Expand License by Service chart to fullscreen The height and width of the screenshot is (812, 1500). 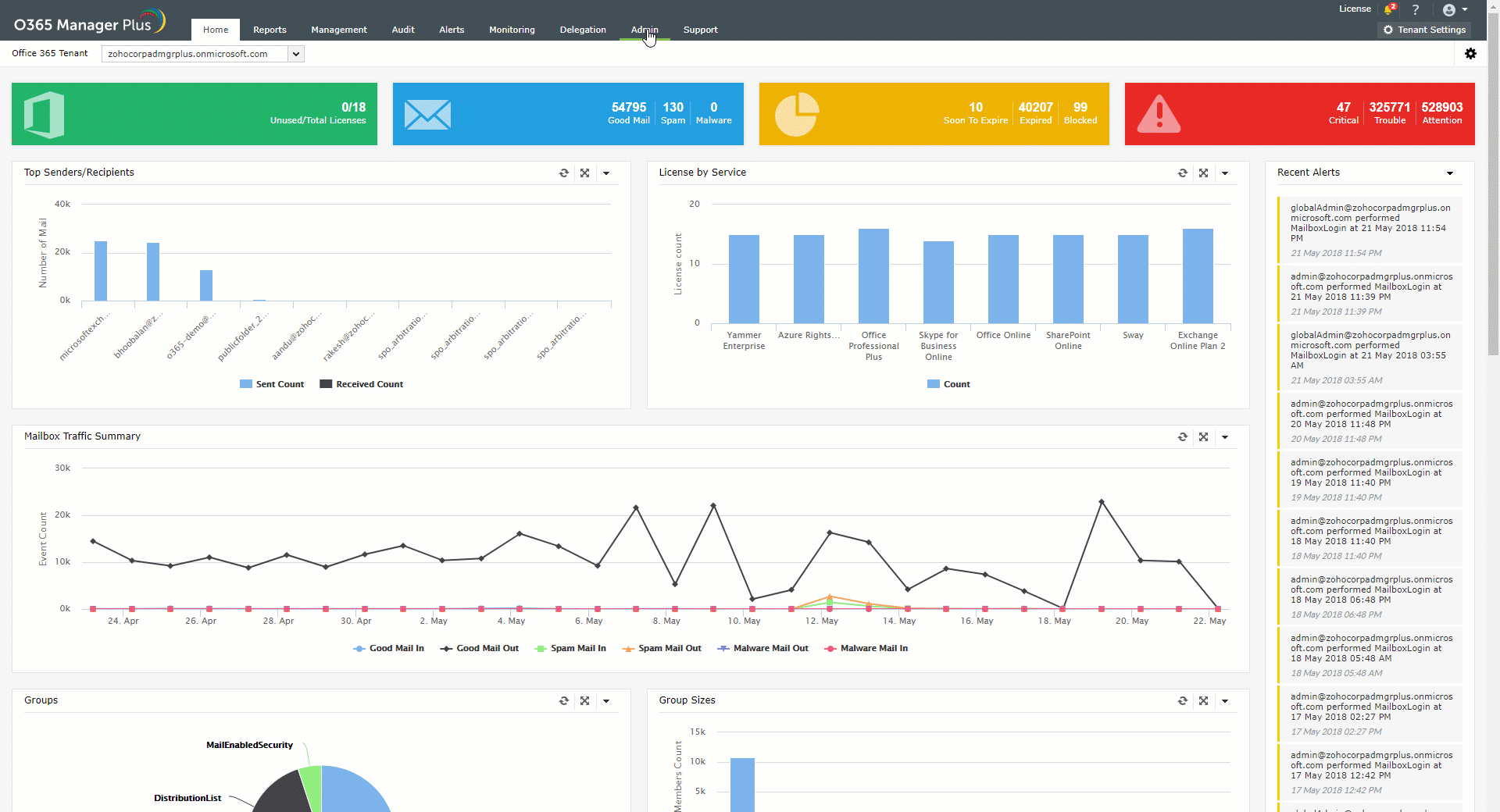pos(1203,173)
